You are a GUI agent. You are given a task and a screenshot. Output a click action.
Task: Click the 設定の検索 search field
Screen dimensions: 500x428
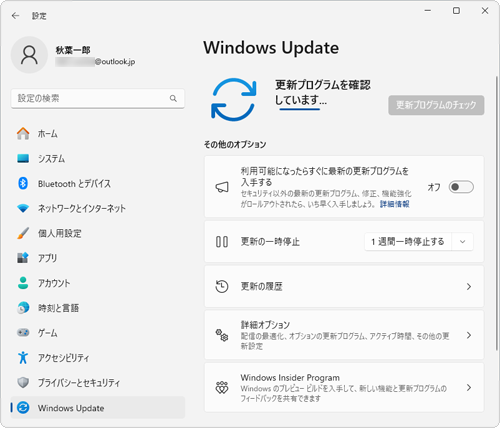tap(98, 98)
